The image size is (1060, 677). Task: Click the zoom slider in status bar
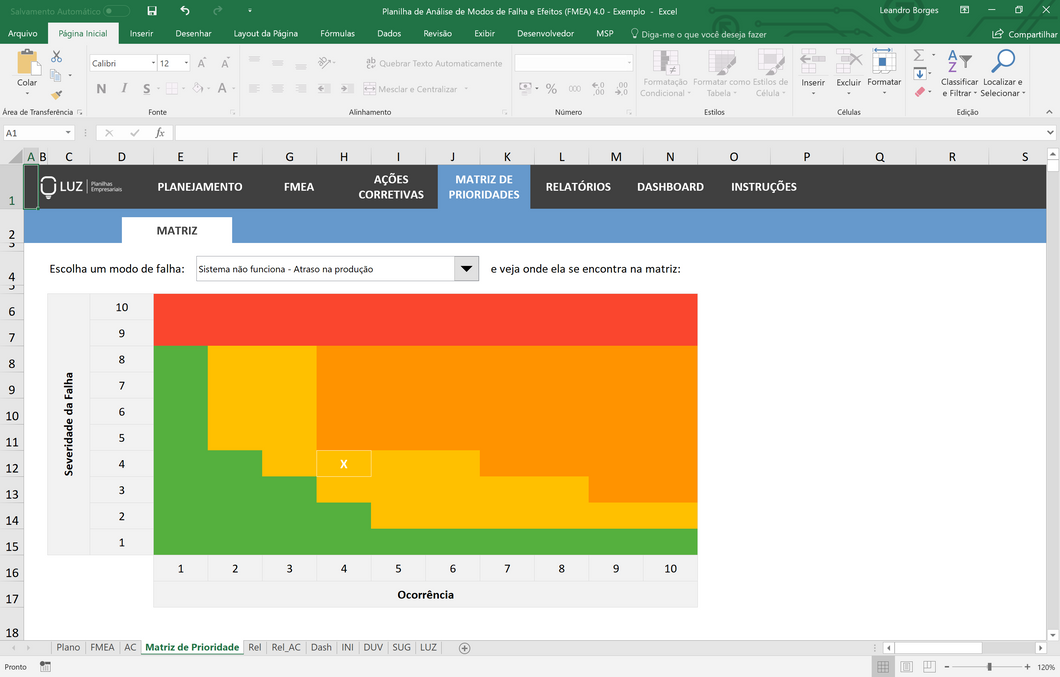pos(989,667)
